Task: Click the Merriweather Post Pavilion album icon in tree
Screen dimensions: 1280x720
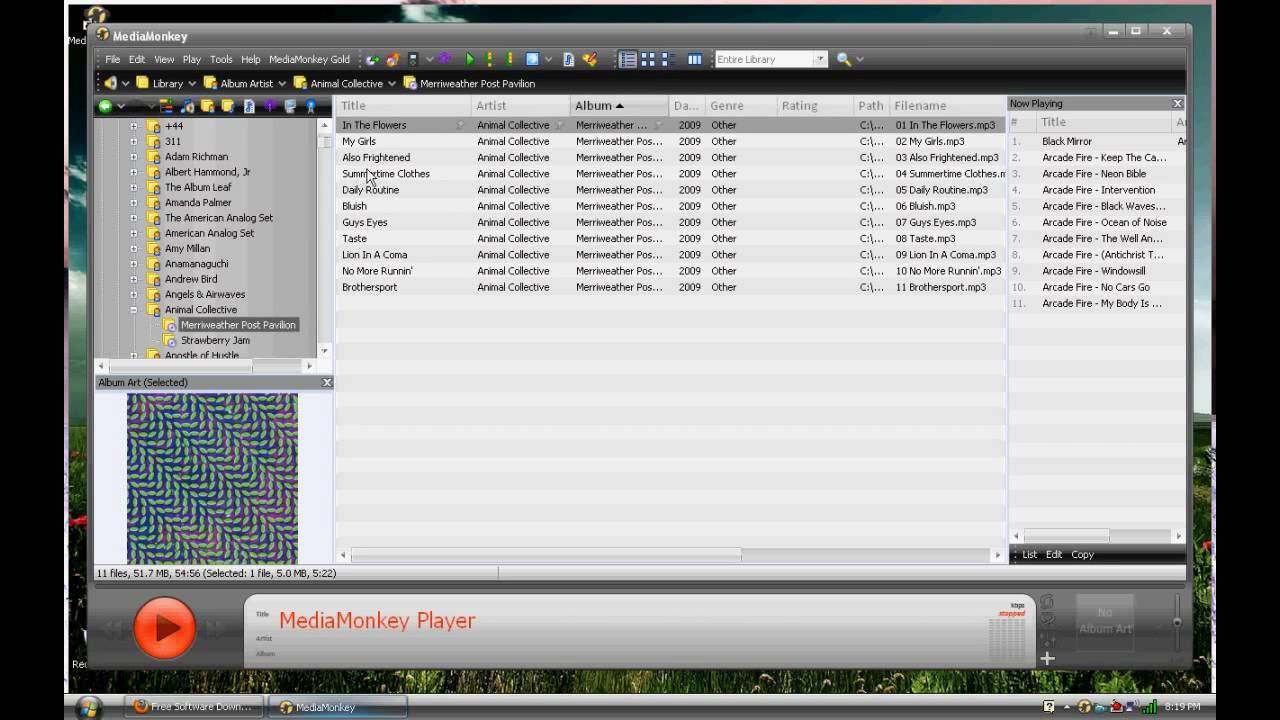Action: click(170, 325)
